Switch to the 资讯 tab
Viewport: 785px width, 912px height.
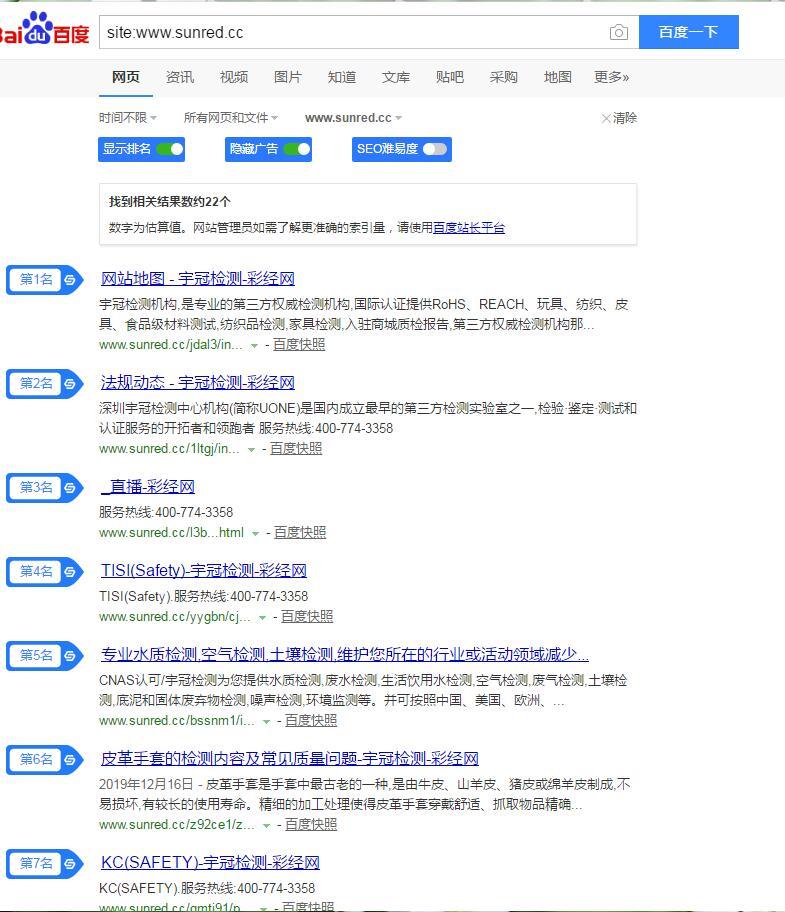tap(180, 77)
